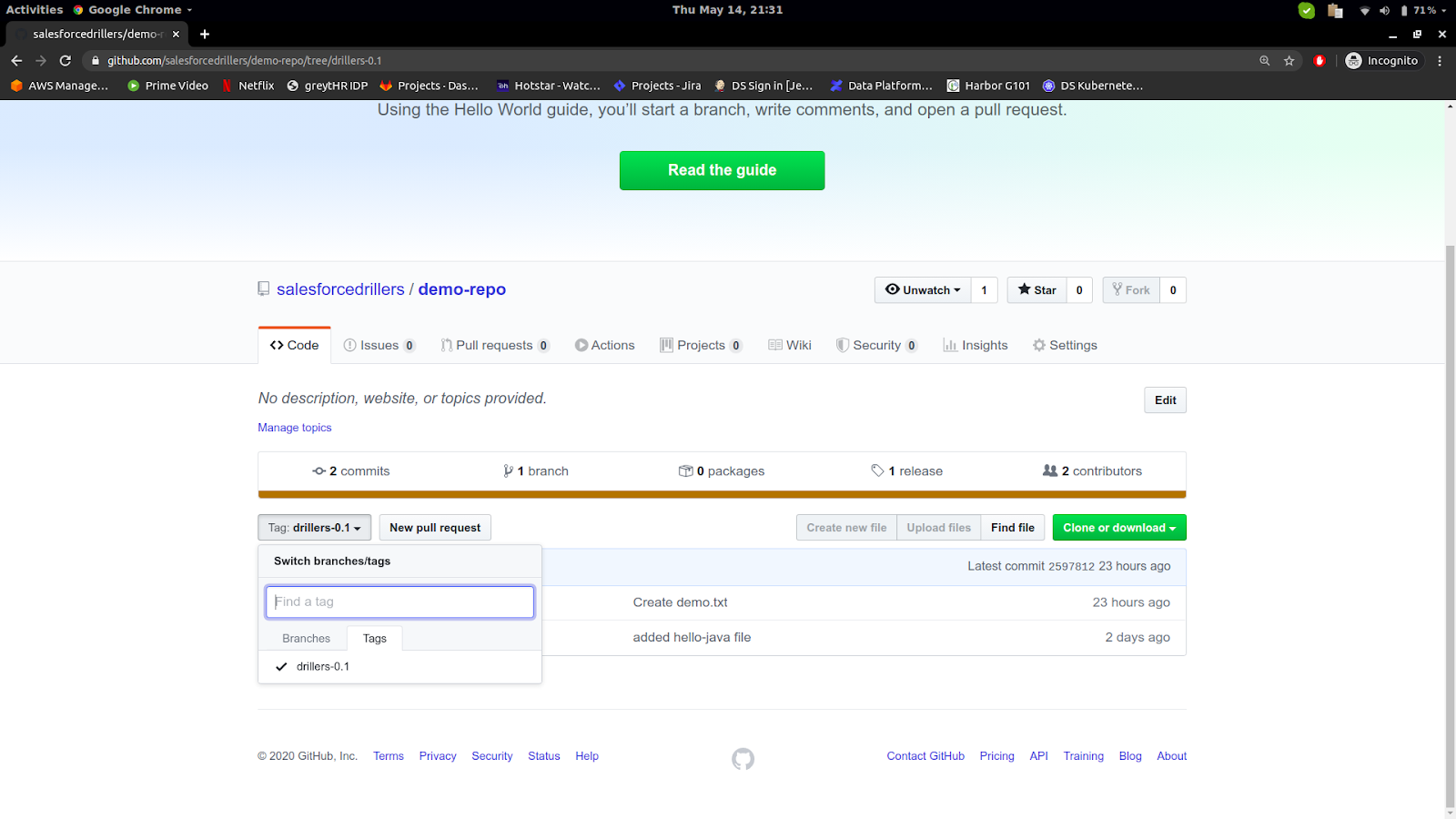Open the salesforcedrillers owner link

point(340,289)
